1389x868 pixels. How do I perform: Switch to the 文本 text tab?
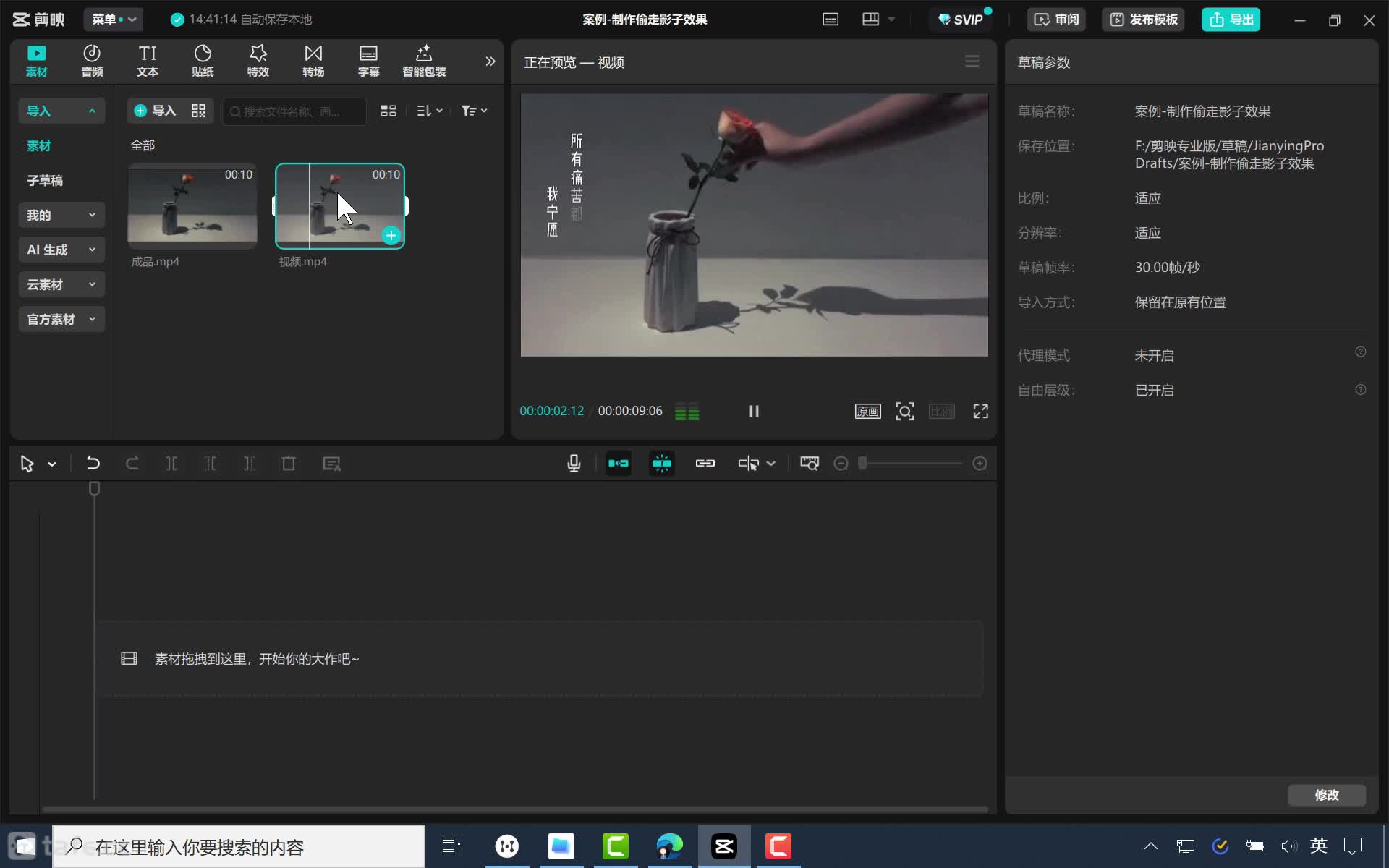point(148,61)
